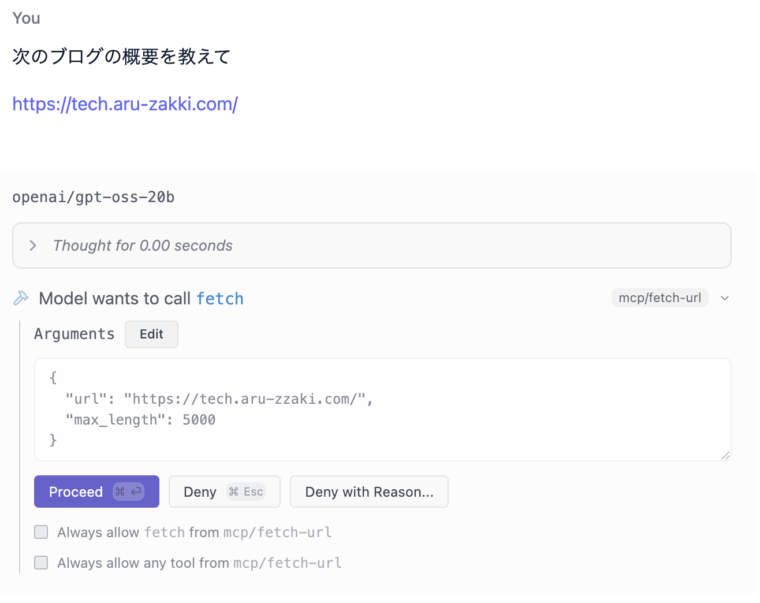Image resolution: width=760 pixels, height=603 pixels.
Task: Click the mcp/fetch-url badge
Action: pyautogui.click(x=659, y=298)
